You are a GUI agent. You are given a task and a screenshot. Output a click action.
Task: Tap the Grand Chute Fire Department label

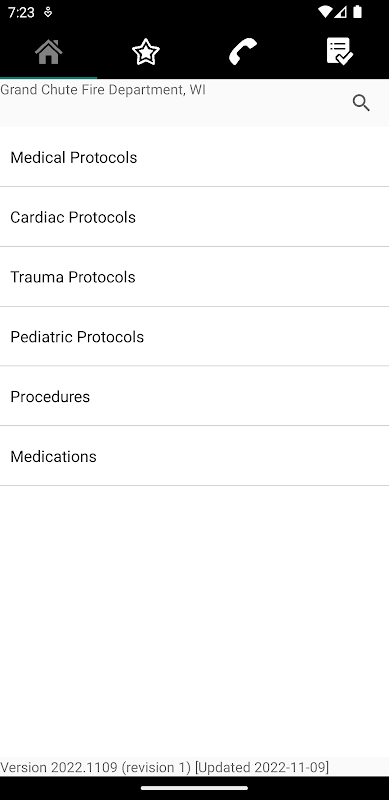point(103,90)
